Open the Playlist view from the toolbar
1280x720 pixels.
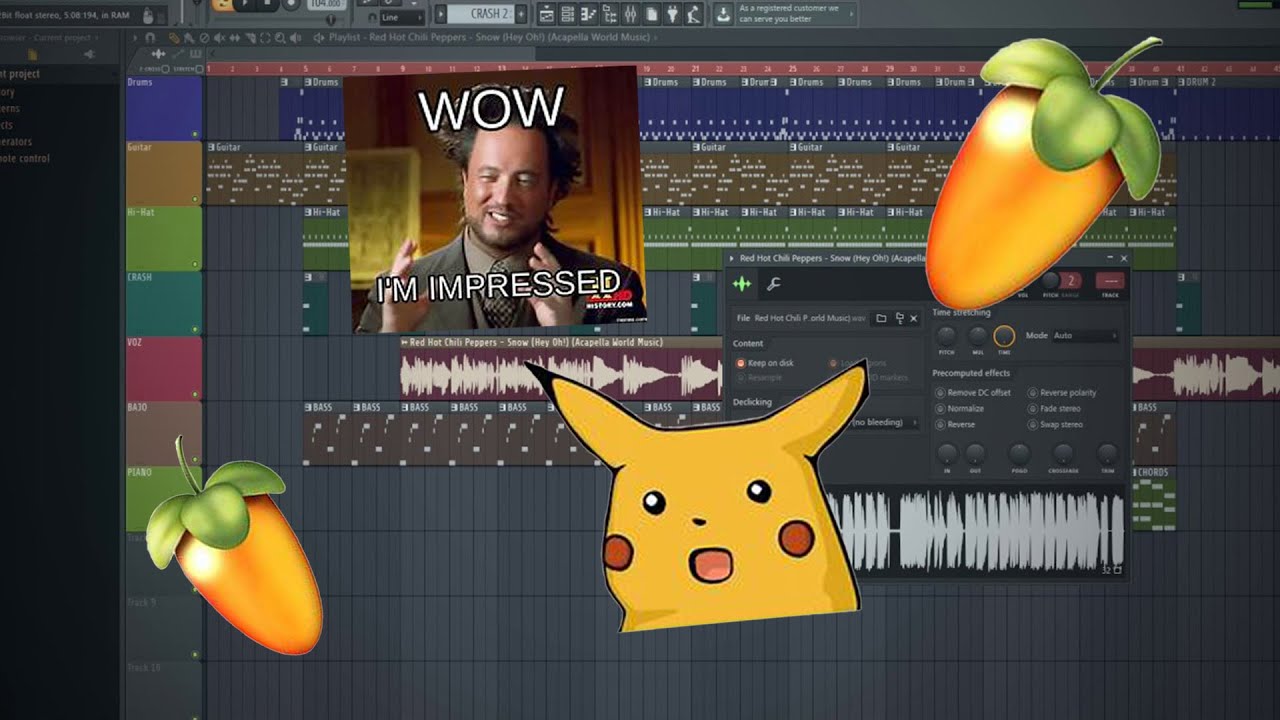point(547,14)
